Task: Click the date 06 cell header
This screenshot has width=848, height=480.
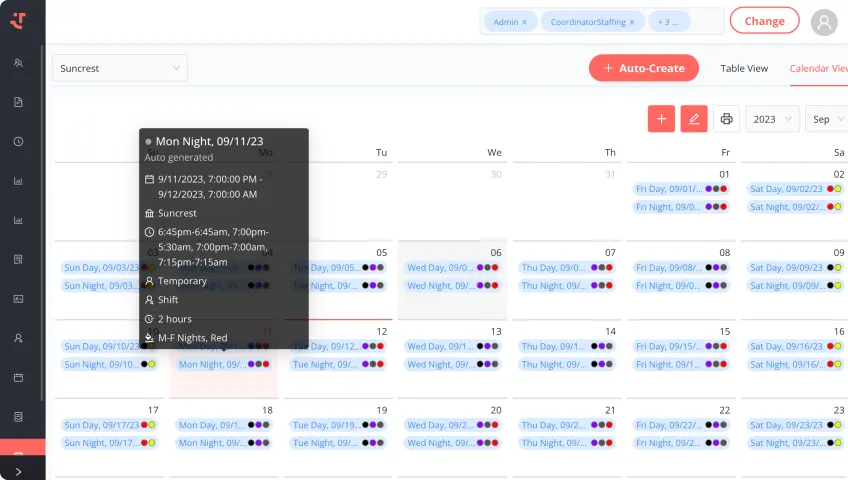Action: (496, 252)
